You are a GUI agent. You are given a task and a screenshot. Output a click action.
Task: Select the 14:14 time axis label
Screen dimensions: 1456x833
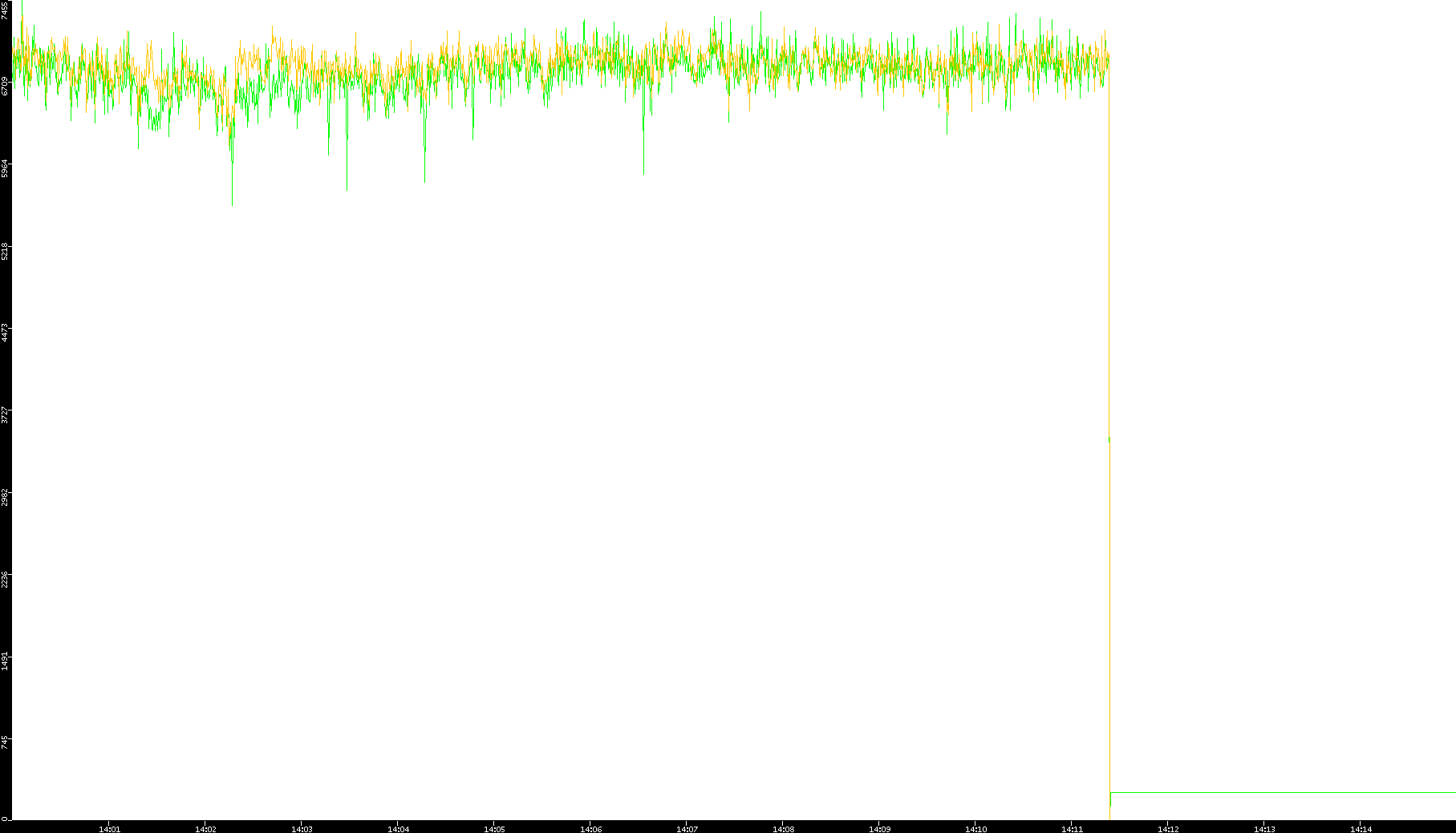tap(1361, 828)
